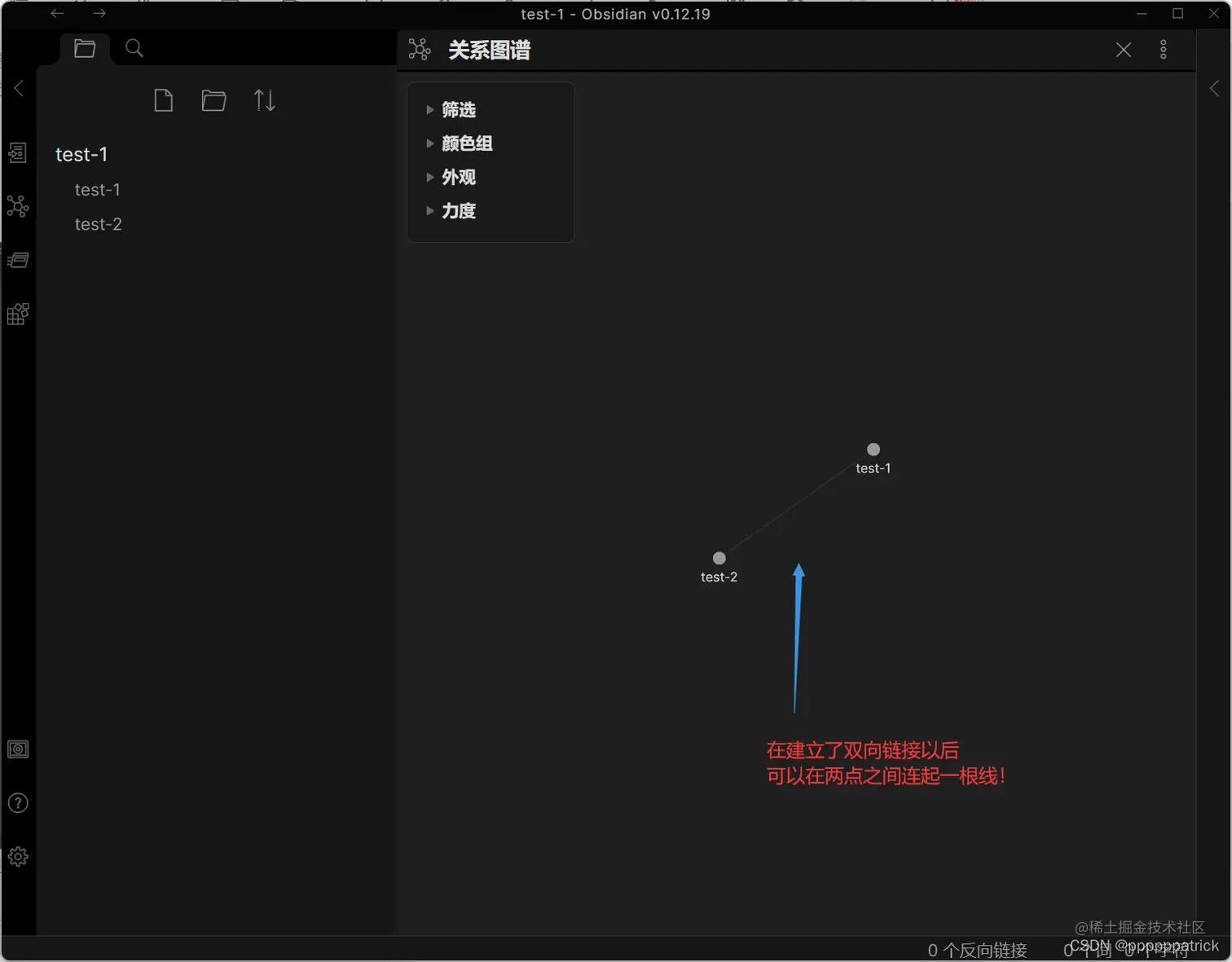This screenshot has height=962, width=1232.
Task: Expand the 力度 section
Action: click(x=459, y=211)
